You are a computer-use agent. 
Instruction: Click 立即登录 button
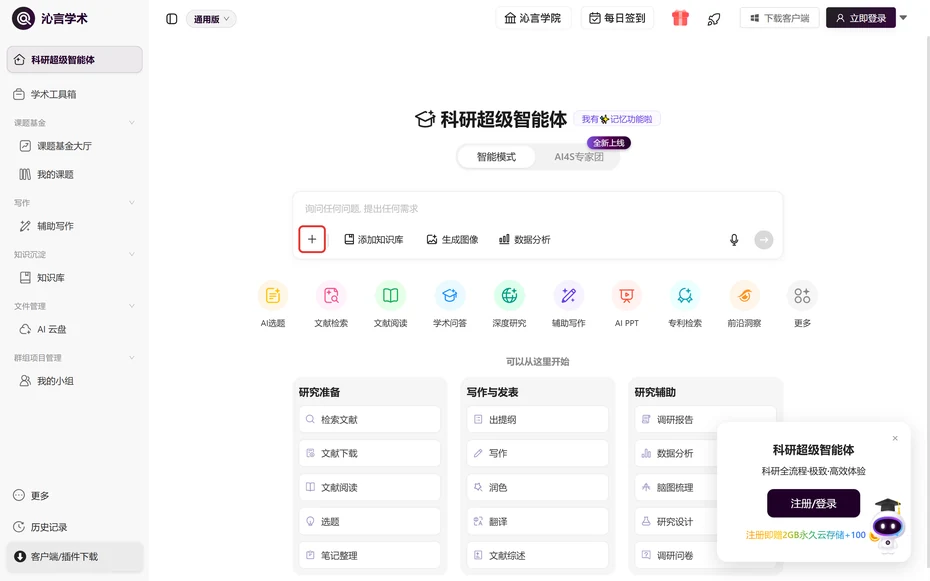click(861, 18)
